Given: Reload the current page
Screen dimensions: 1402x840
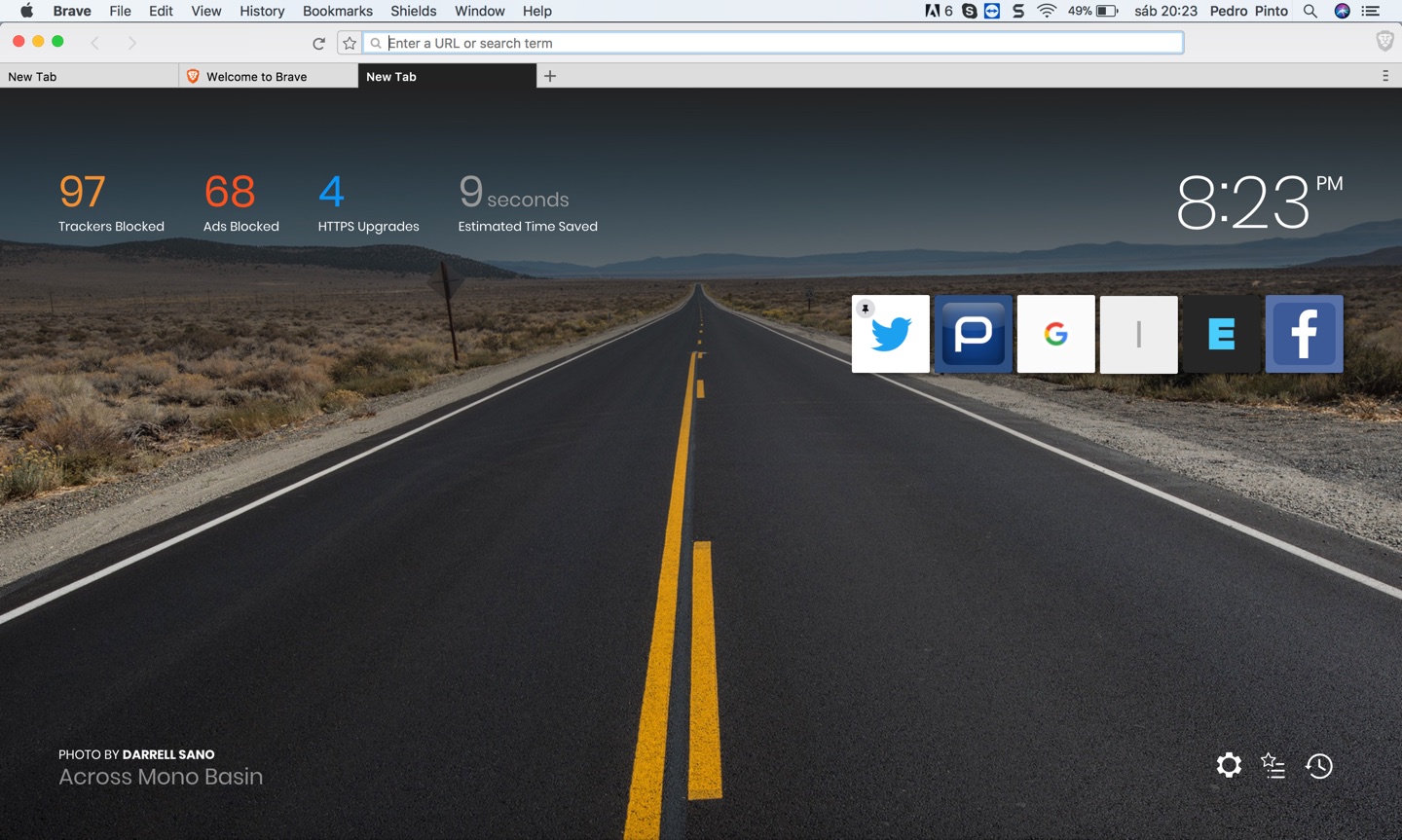Looking at the screenshot, I should point(319,42).
